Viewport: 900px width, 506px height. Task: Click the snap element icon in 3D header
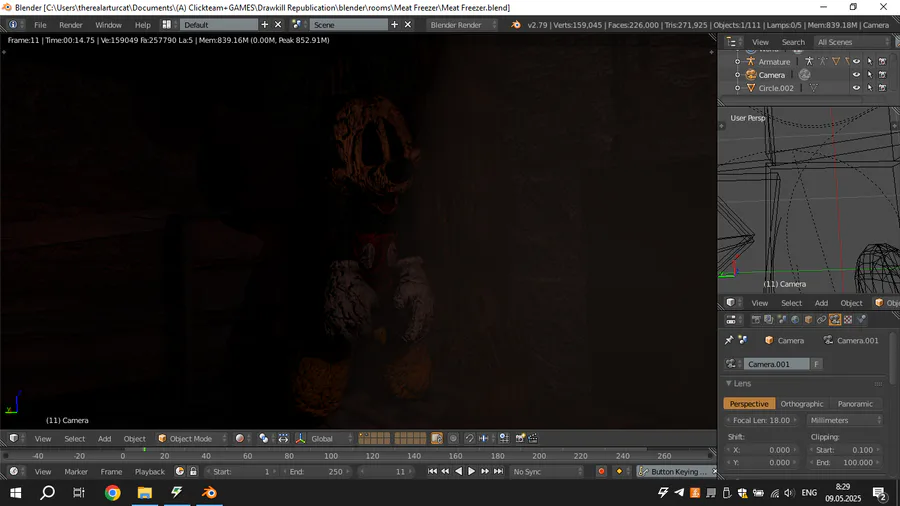tap(483, 438)
